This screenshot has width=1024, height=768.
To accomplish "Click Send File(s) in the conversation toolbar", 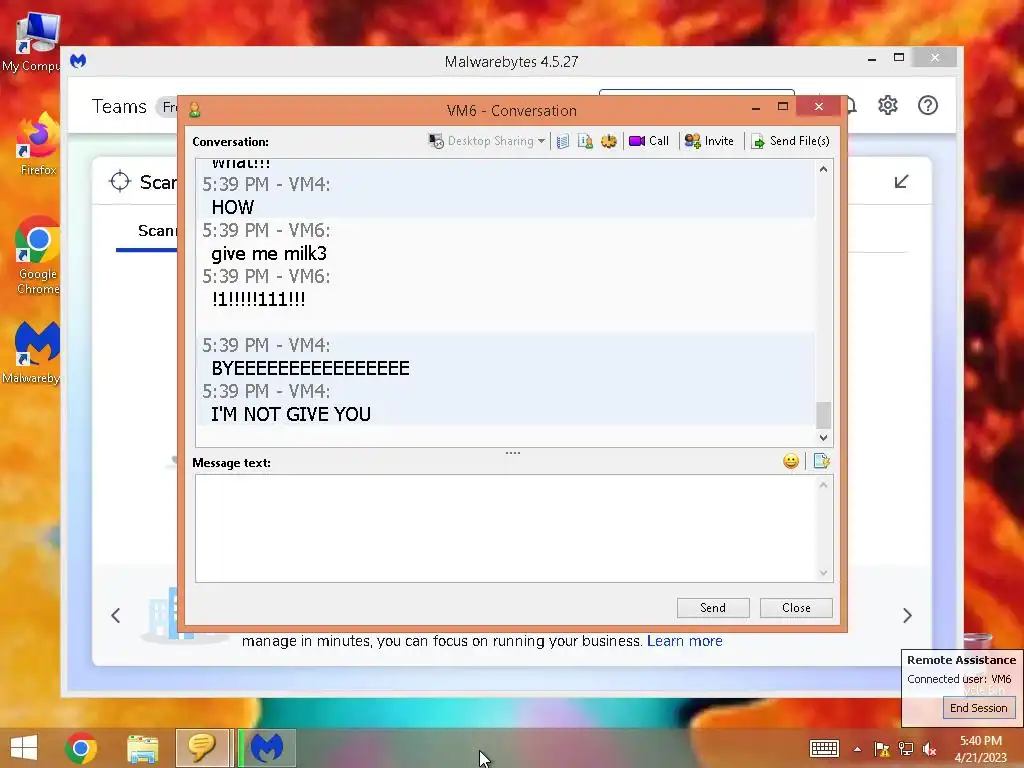I will [790, 141].
